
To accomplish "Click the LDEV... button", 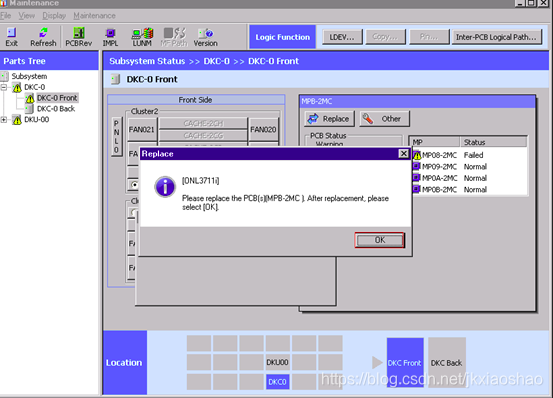I will coord(342,37).
